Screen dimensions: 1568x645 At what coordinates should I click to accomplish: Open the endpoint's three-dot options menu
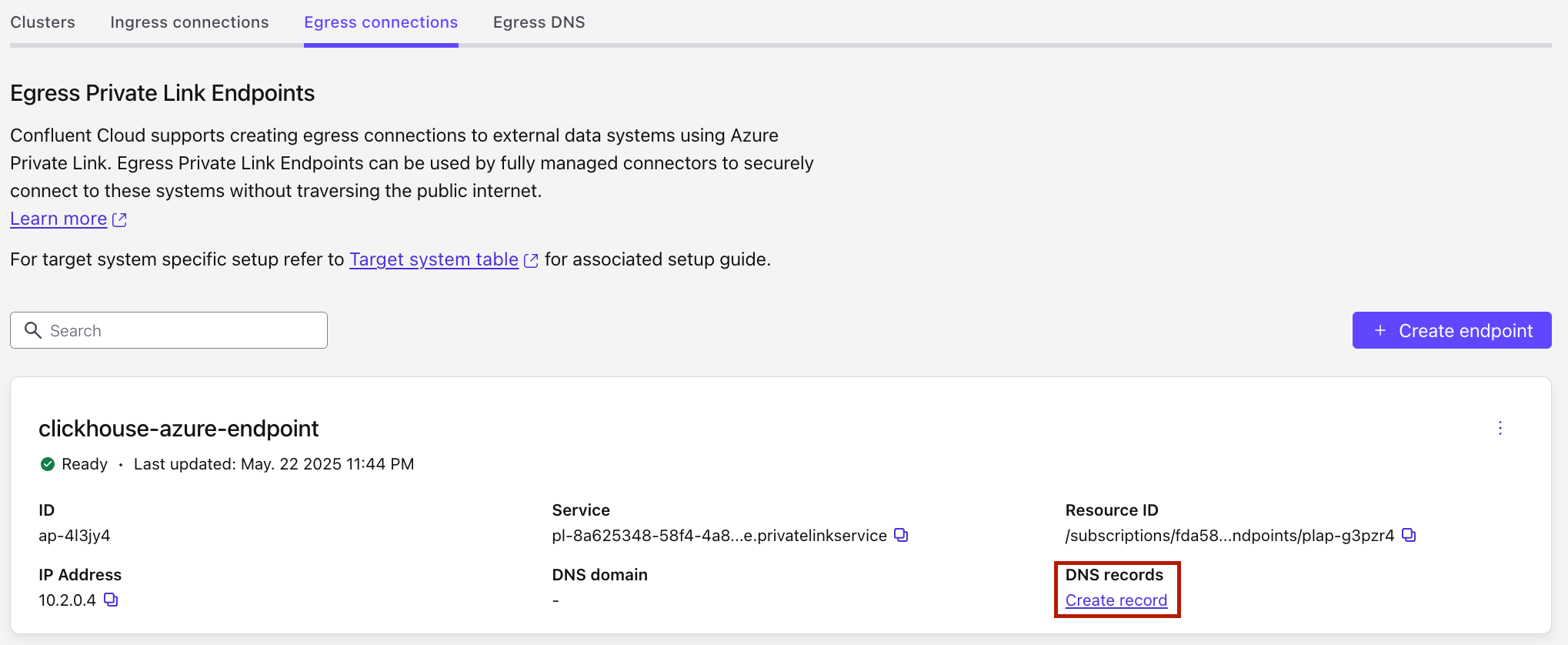[x=1500, y=428]
